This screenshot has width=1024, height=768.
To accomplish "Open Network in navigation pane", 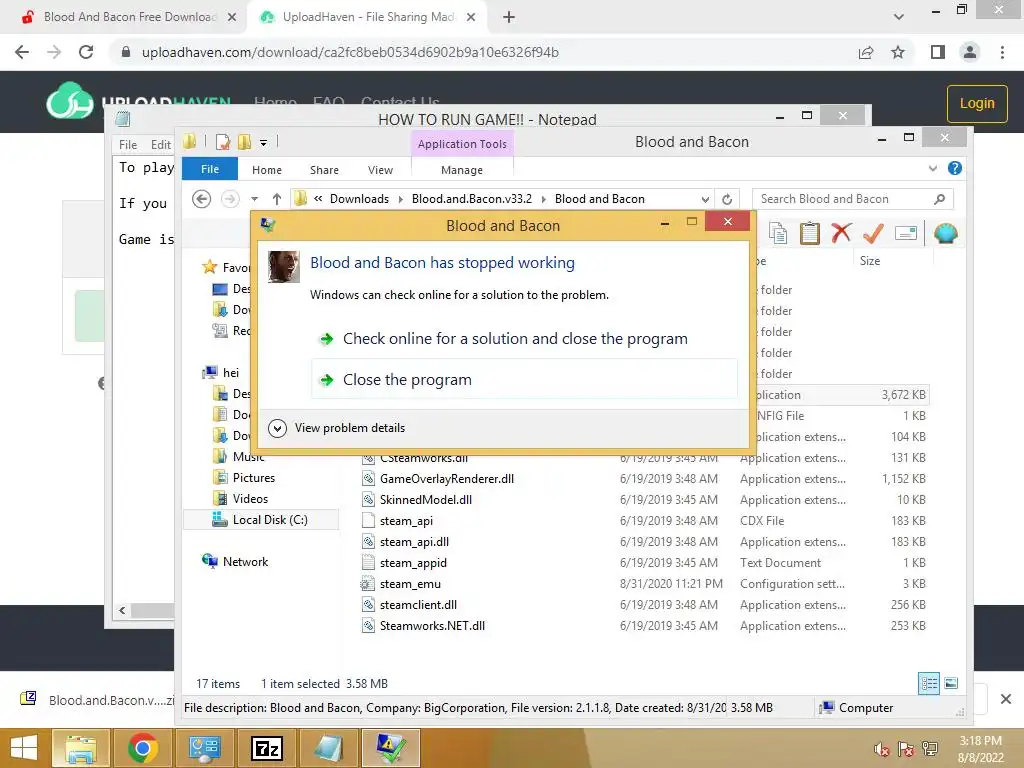I will pos(245,562).
